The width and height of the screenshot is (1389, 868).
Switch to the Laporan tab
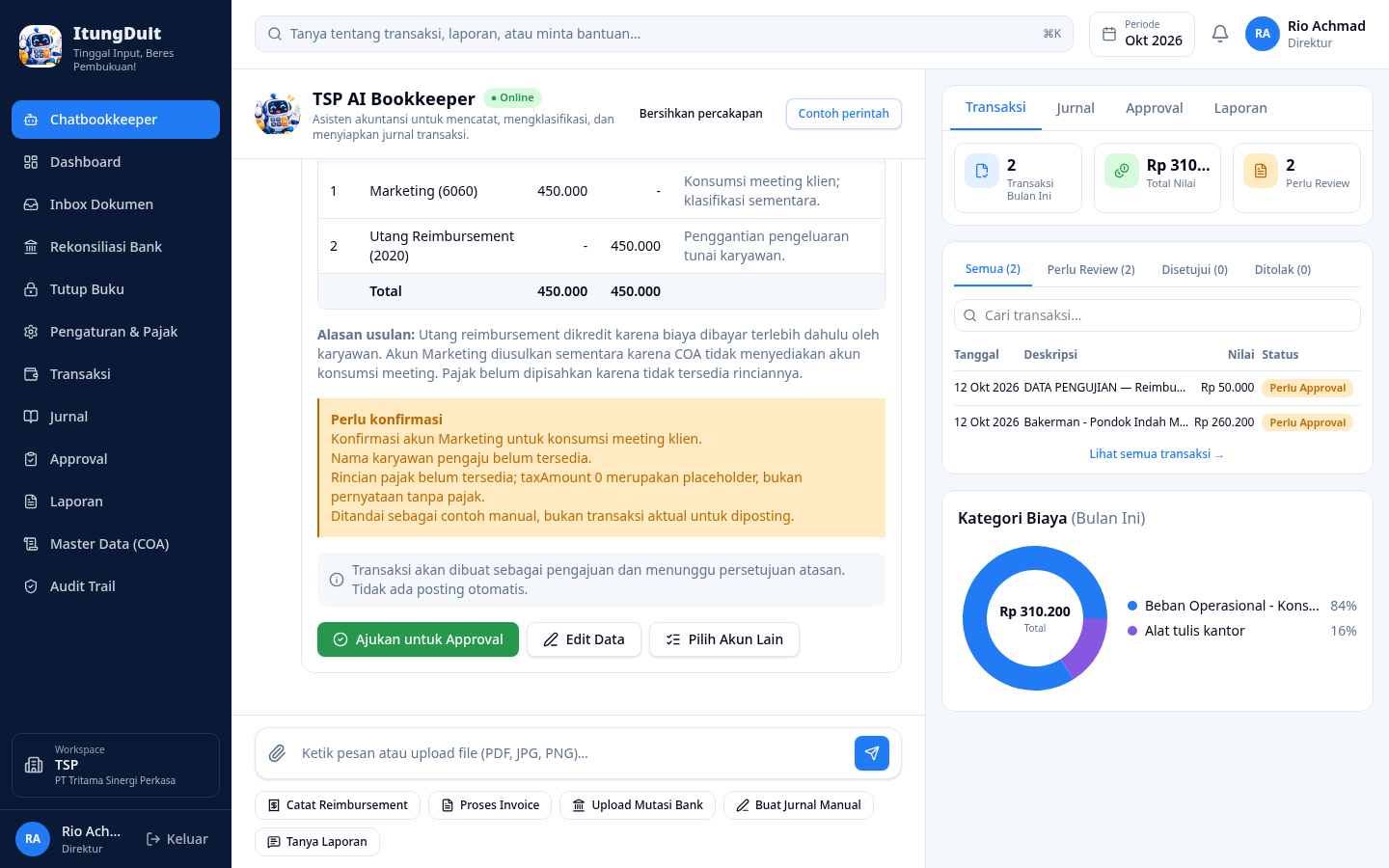tap(1240, 108)
